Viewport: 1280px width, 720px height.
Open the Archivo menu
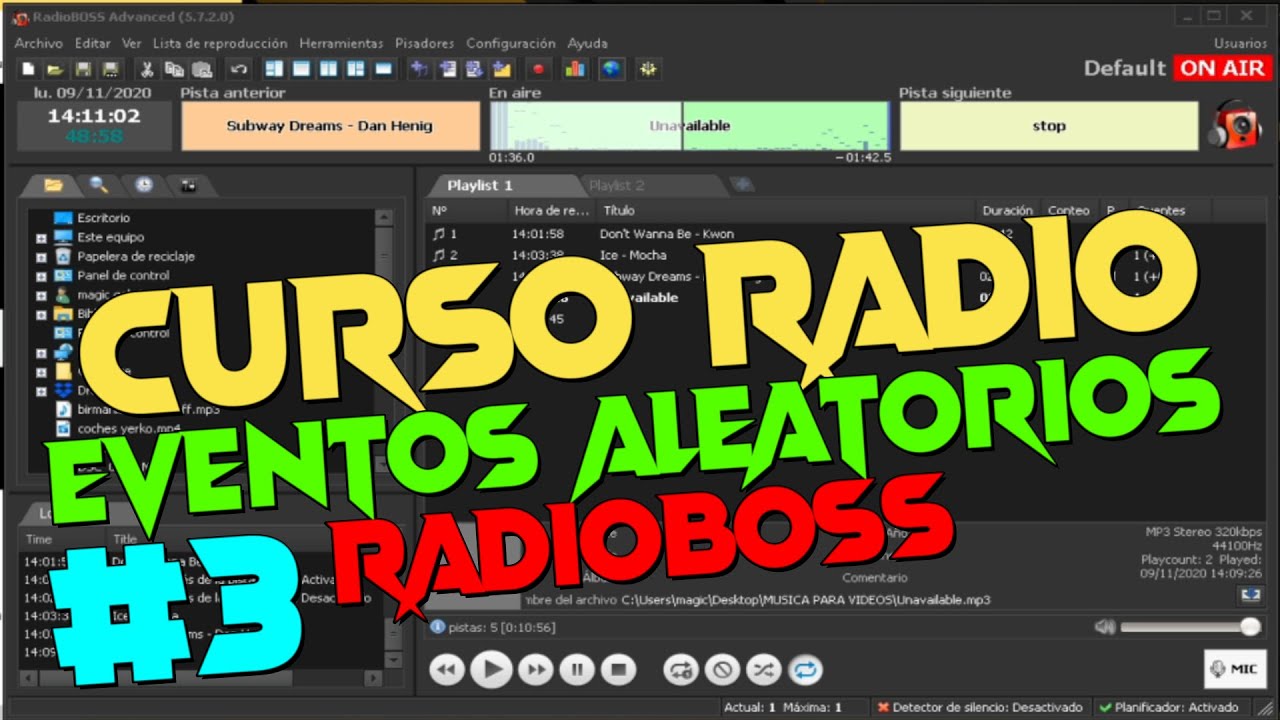tap(38, 44)
